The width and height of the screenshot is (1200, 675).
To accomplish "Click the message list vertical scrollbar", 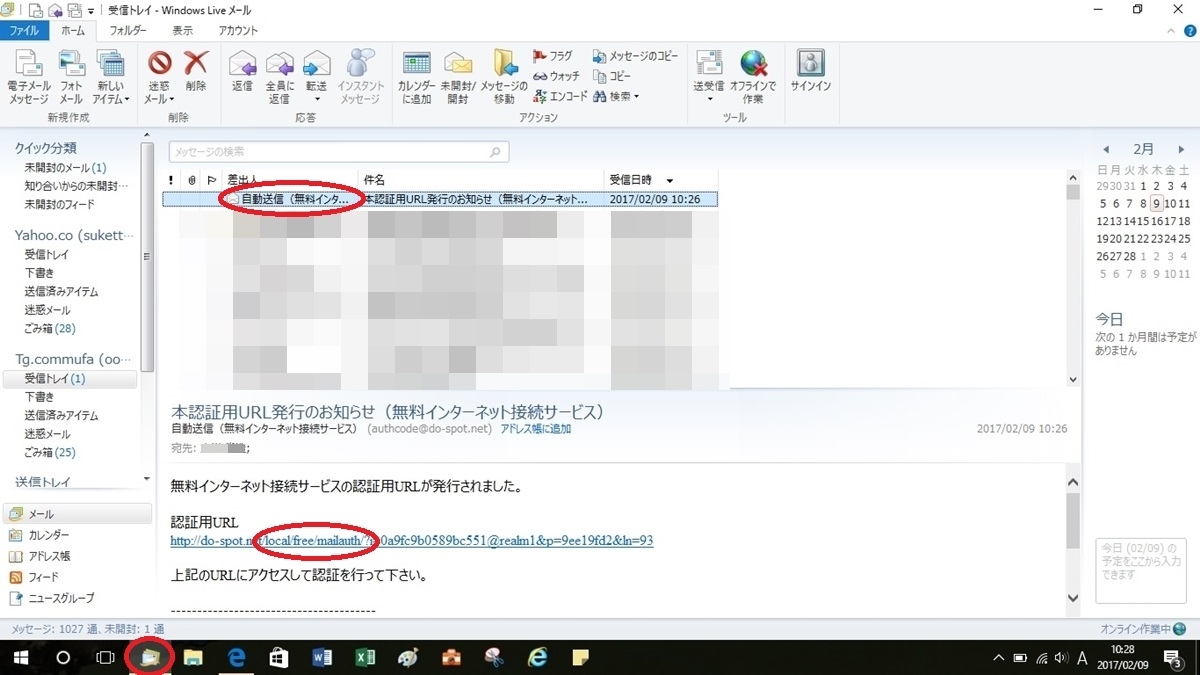I will click(1073, 278).
